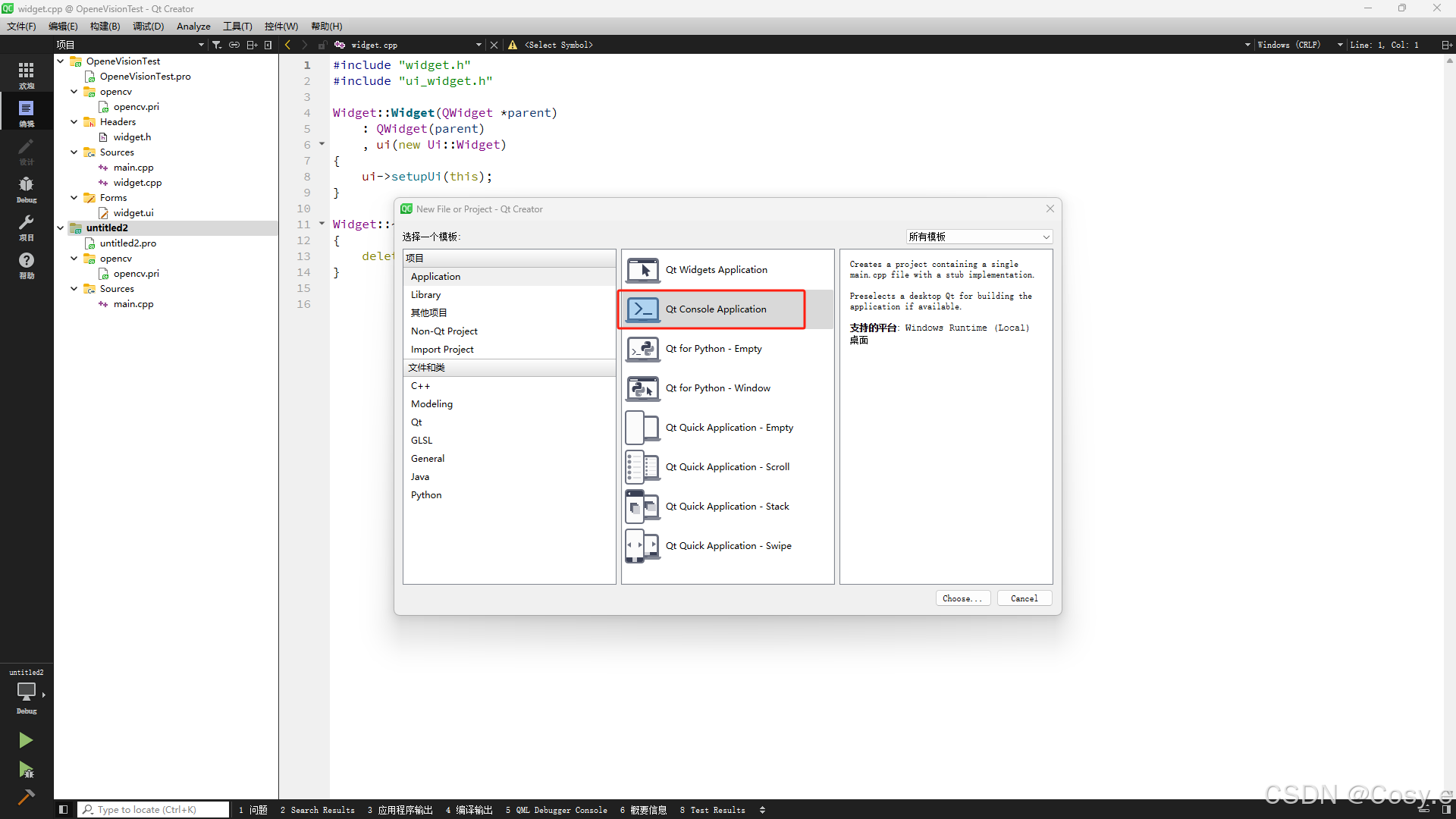1456x819 pixels.
Task: Select Library in the project category list
Action: point(425,295)
